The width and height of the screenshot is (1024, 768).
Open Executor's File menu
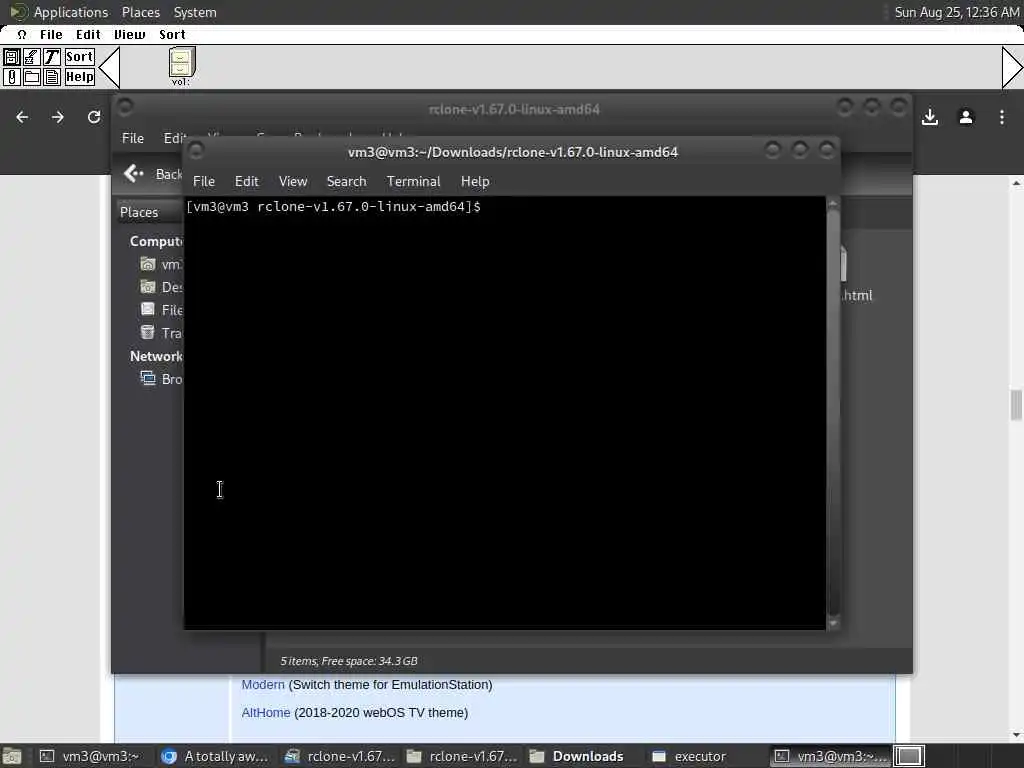pos(51,35)
